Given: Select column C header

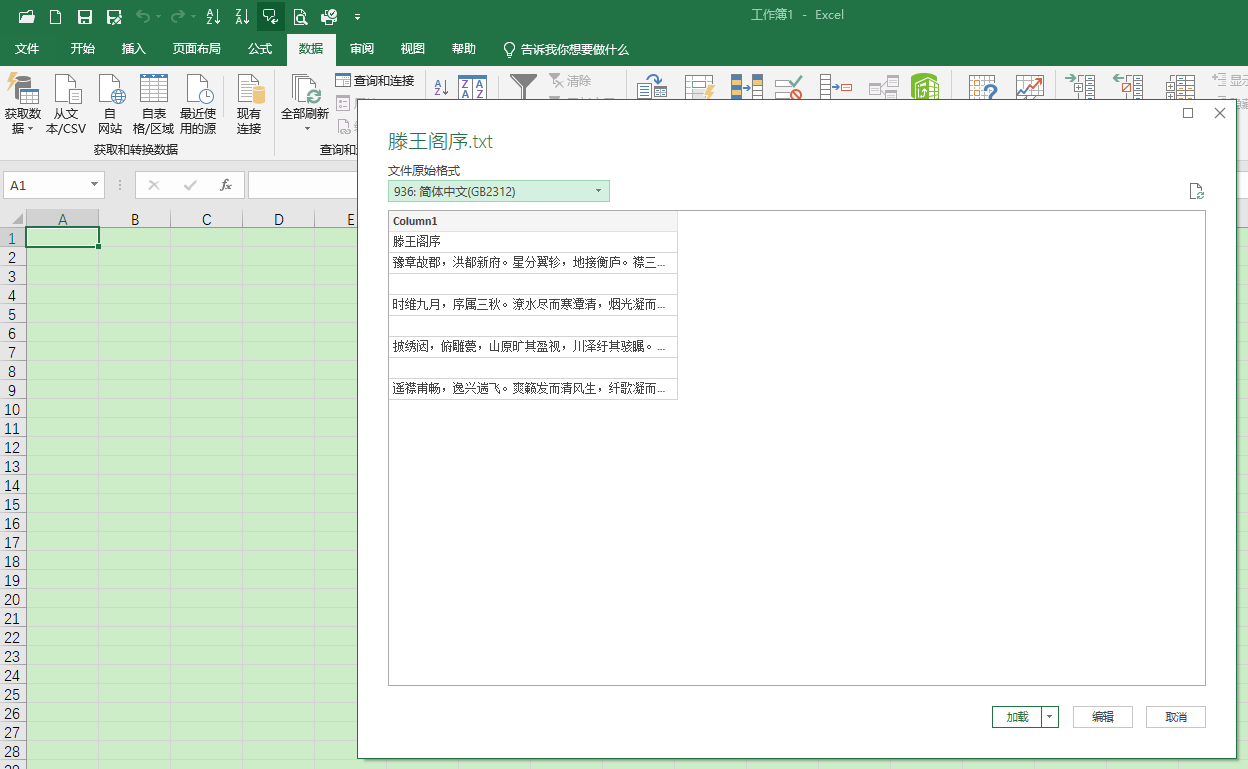Looking at the screenshot, I should pos(206,219).
